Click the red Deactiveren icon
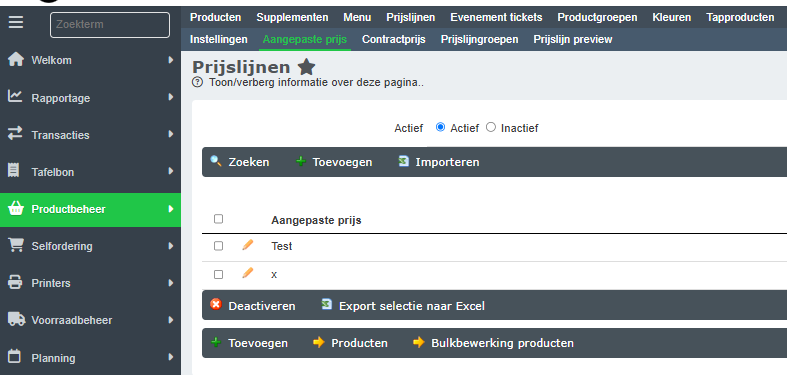The width and height of the screenshot is (787, 375). click(x=216, y=304)
